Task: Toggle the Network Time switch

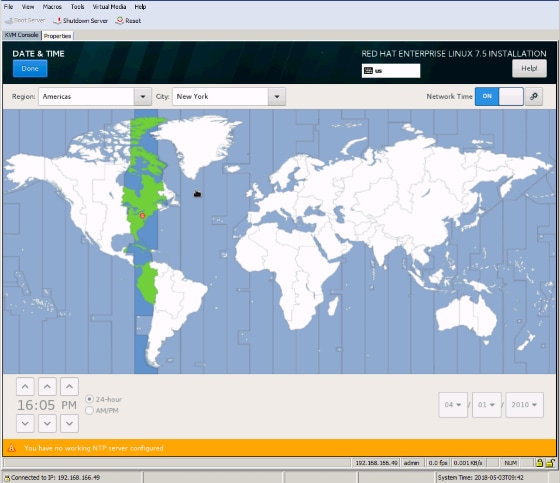Action: (499, 96)
